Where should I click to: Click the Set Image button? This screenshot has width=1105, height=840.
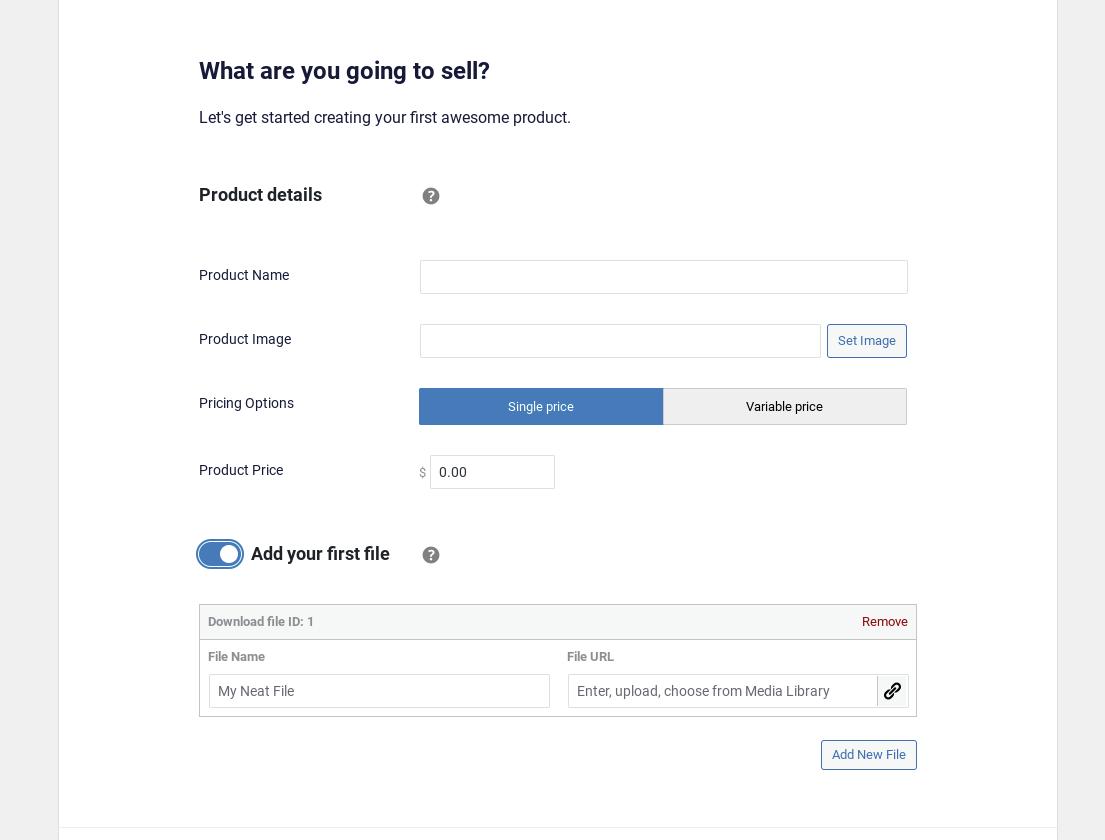pos(866,340)
